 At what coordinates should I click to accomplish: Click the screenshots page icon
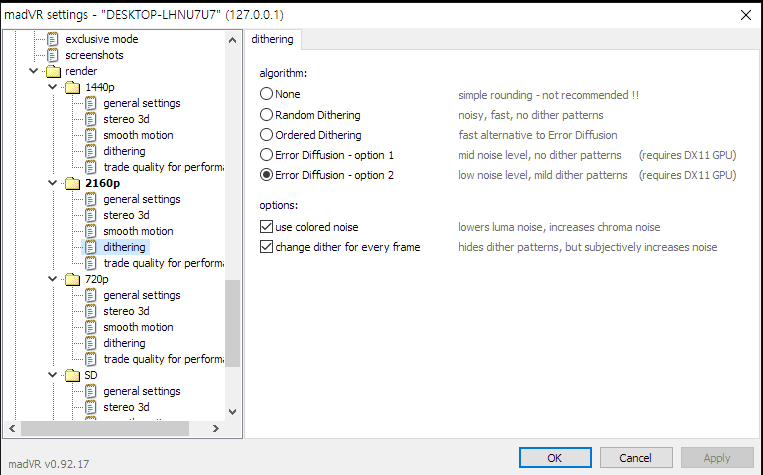53,55
